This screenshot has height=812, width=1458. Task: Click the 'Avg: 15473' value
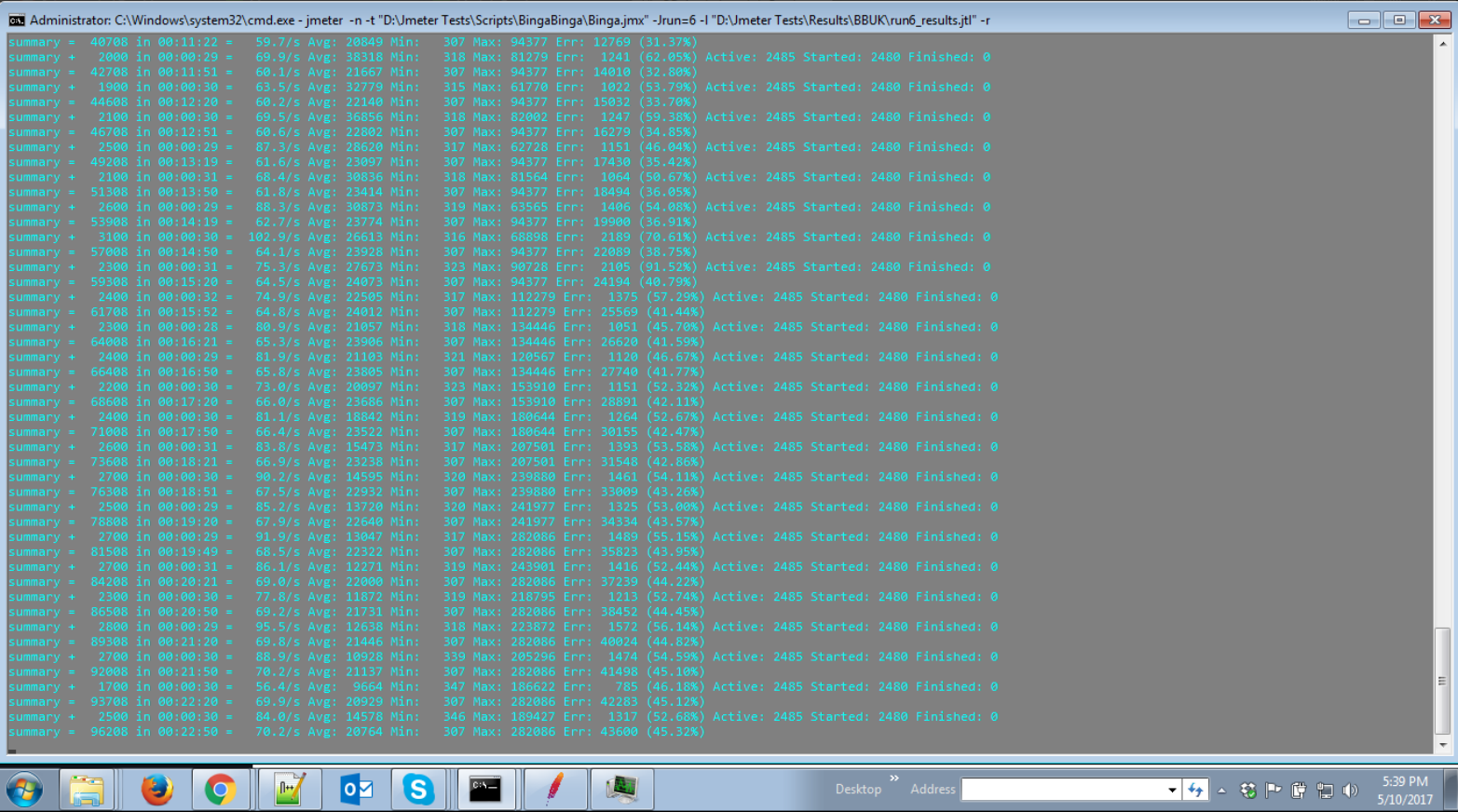(346, 447)
